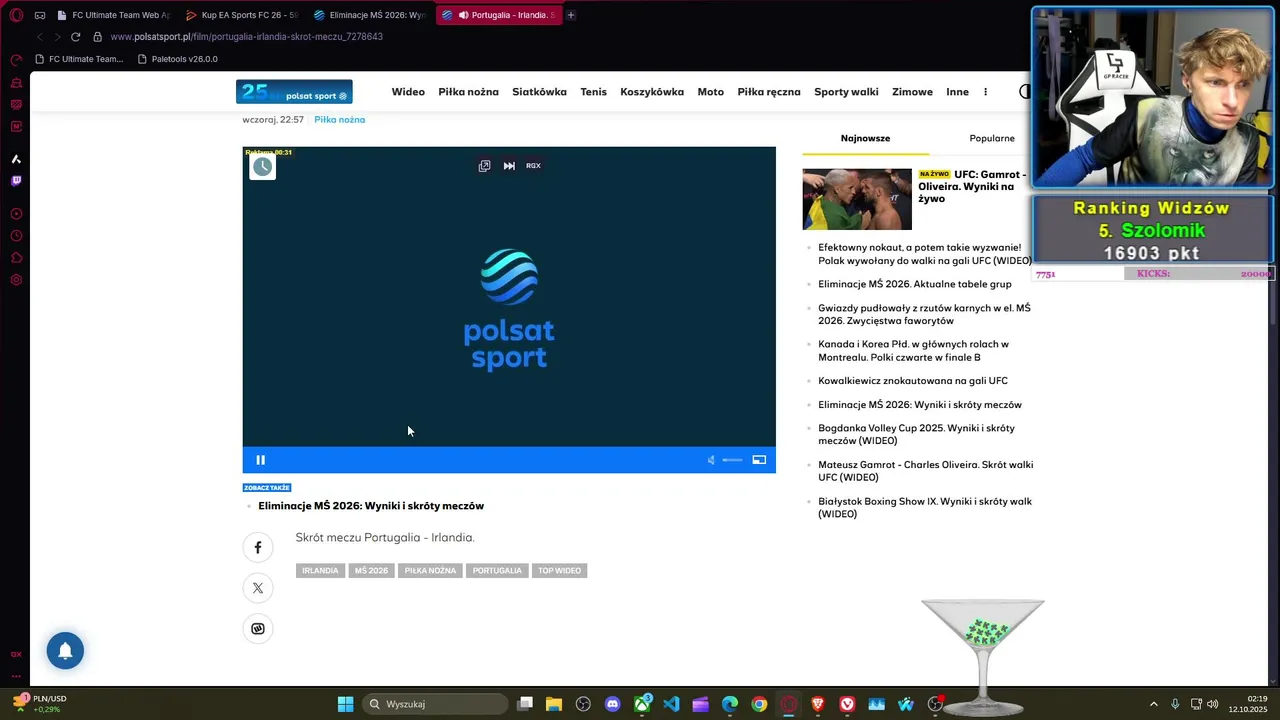
Task: Click the PORTUGALIA tag
Action: 497,571
